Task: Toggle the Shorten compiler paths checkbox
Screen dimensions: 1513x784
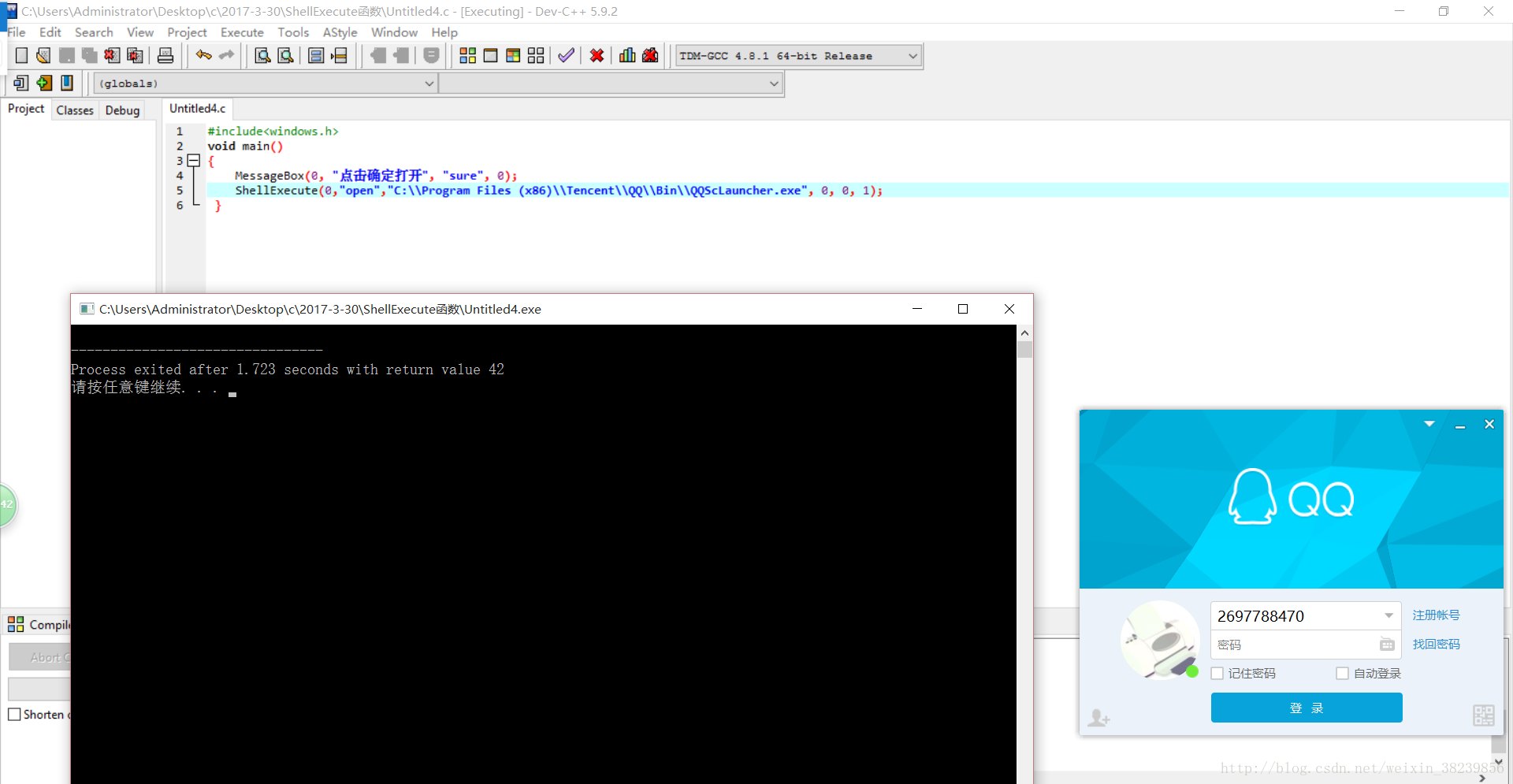Action: (x=14, y=715)
